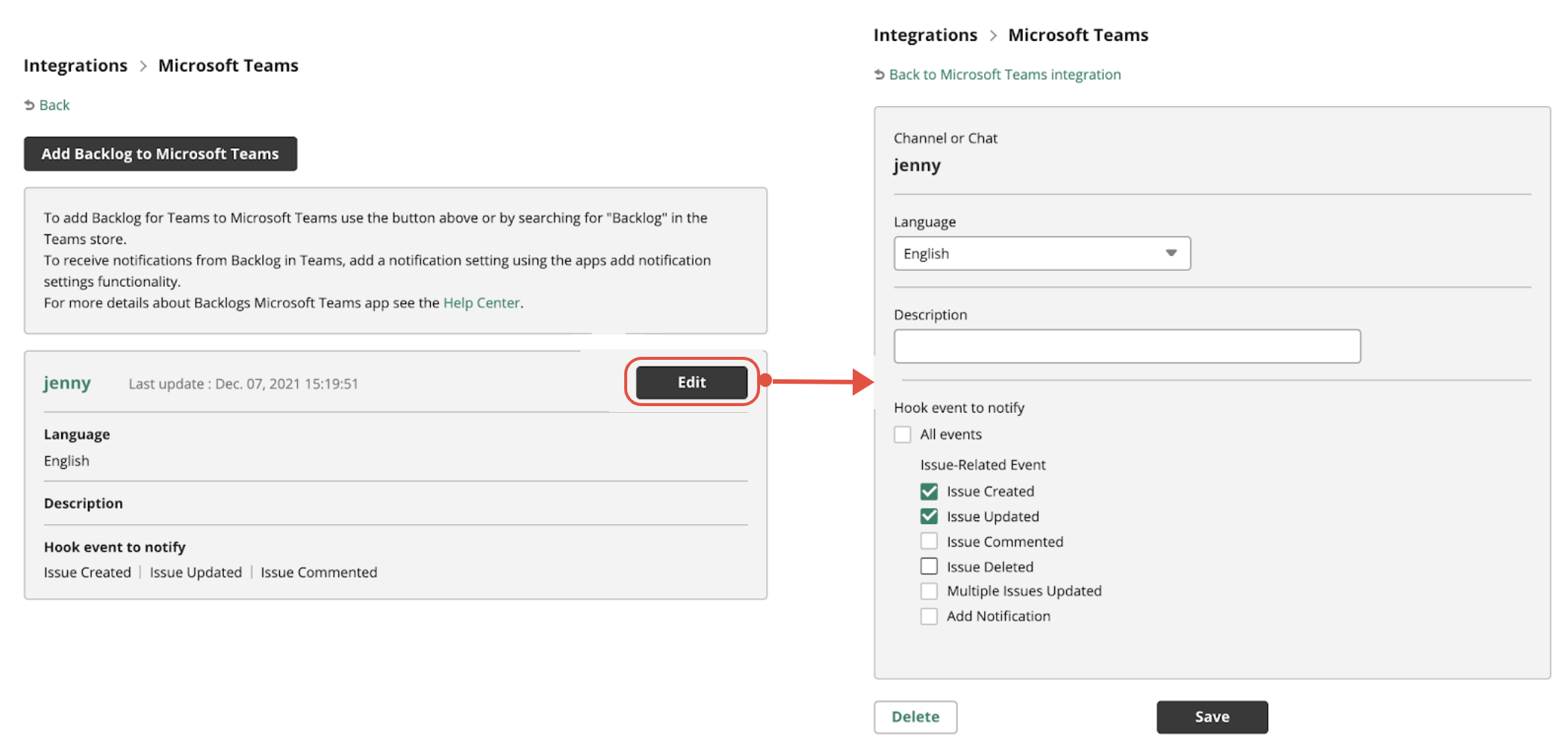Edit the jenny notification setting

(x=691, y=382)
